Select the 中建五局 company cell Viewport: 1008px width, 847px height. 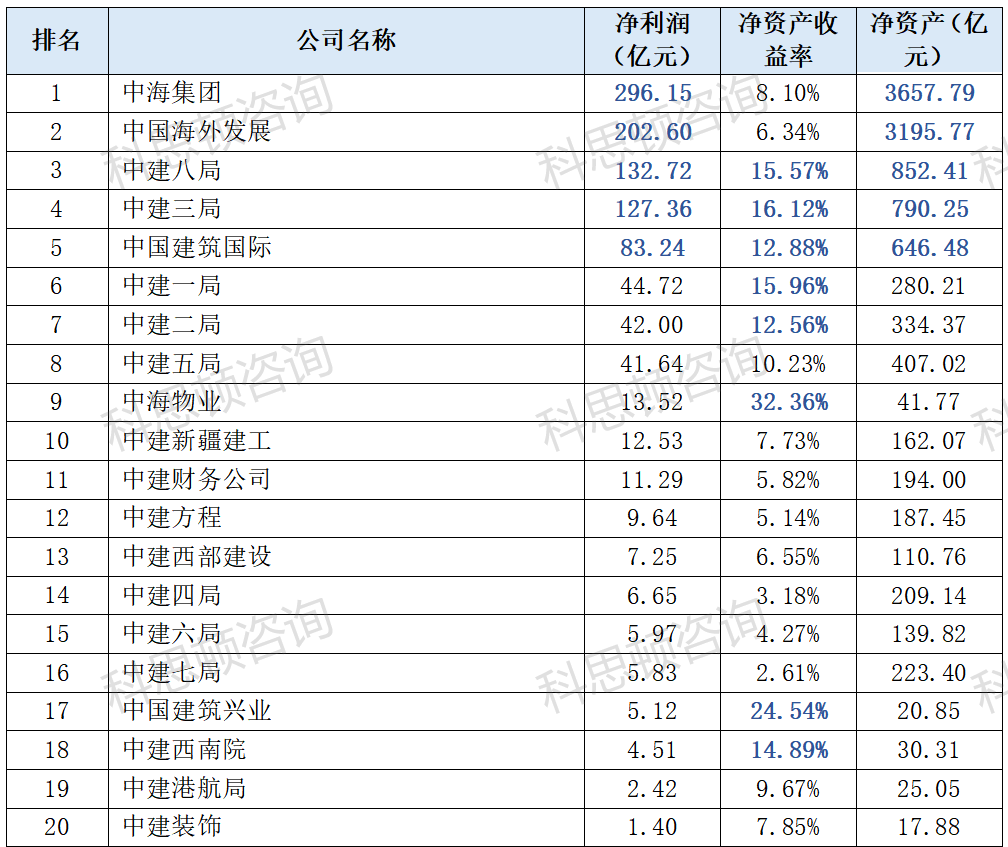point(346,364)
